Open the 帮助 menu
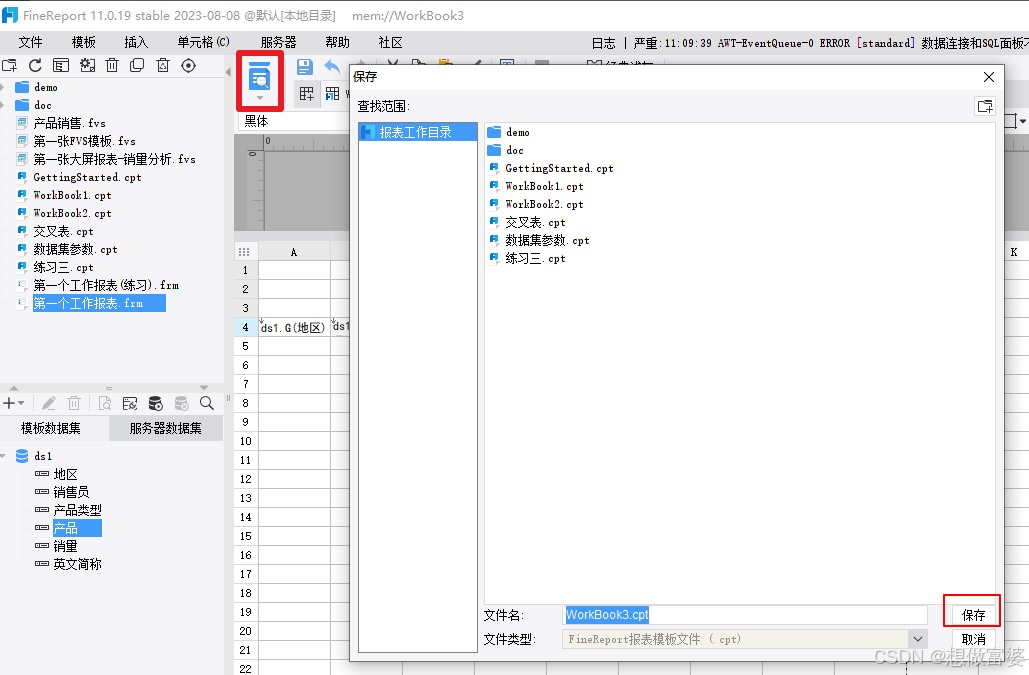Viewport: 1029px width, 675px height. (x=337, y=43)
